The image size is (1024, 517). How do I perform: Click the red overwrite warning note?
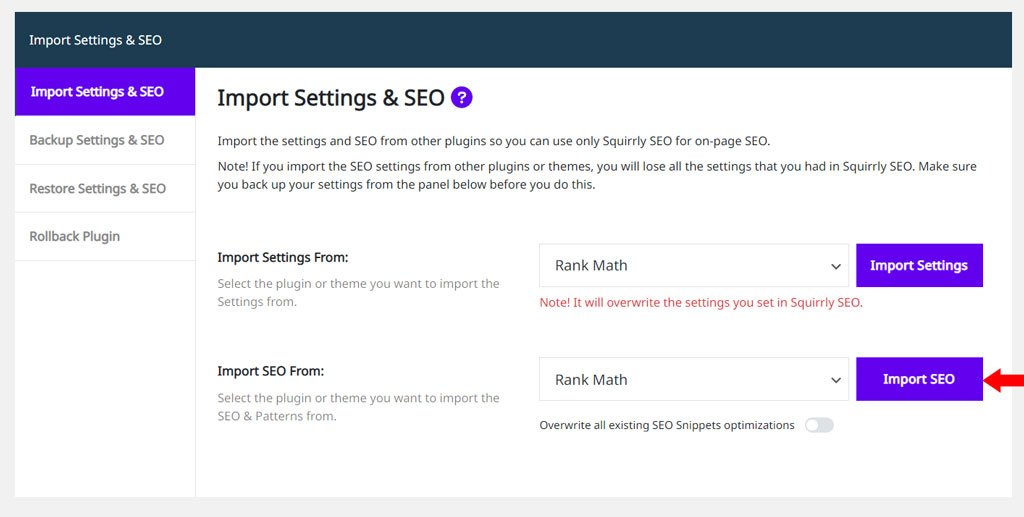click(x=701, y=303)
